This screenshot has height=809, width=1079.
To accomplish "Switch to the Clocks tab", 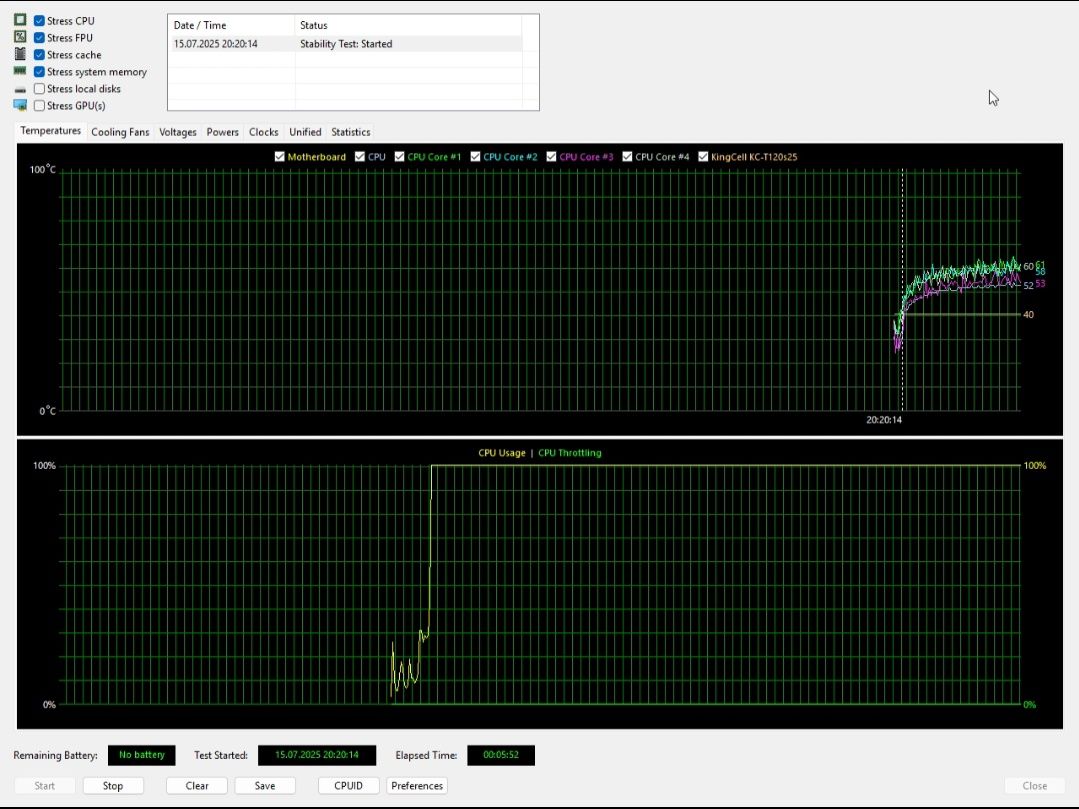I will [264, 132].
